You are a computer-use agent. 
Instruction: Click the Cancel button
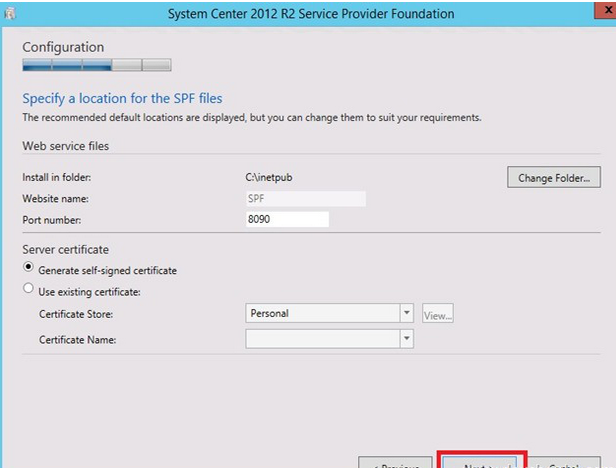pyautogui.click(x=564, y=462)
